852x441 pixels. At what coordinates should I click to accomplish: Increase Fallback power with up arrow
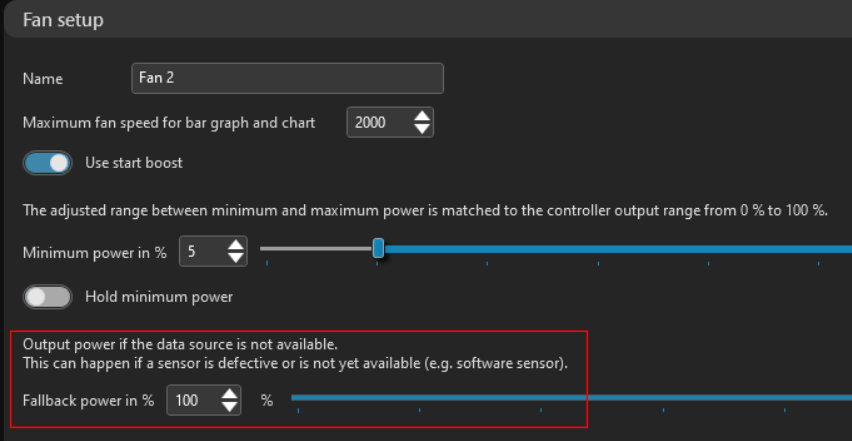230,394
